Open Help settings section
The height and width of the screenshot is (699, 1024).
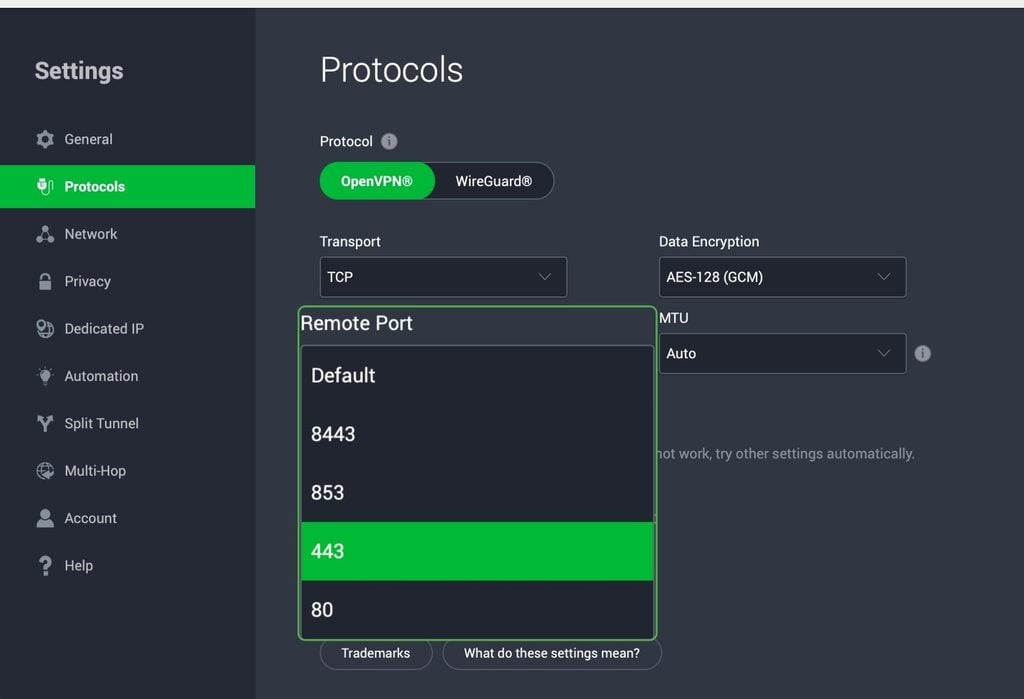click(x=127, y=566)
